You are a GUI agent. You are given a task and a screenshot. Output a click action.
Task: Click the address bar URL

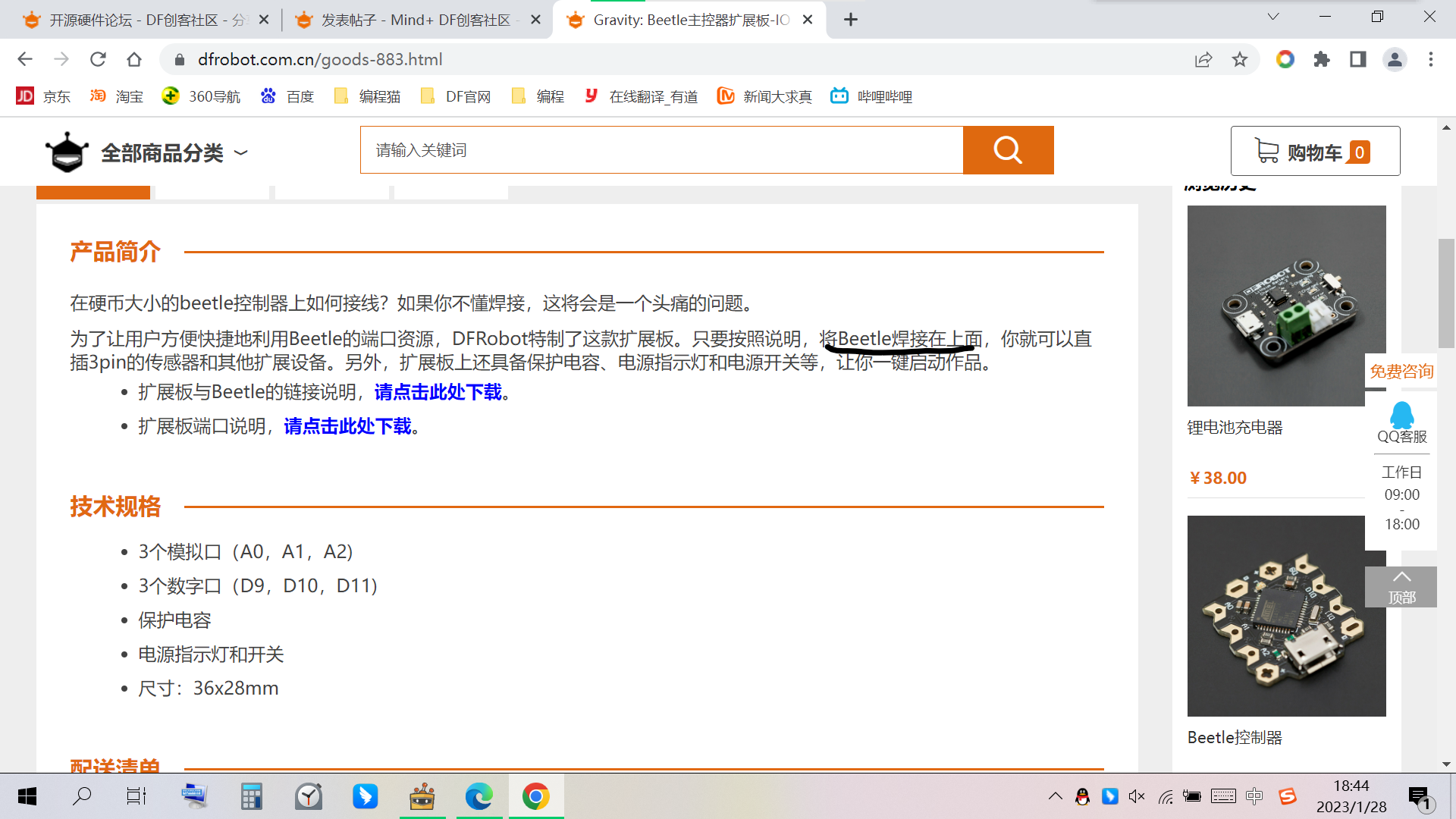pyautogui.click(x=320, y=59)
